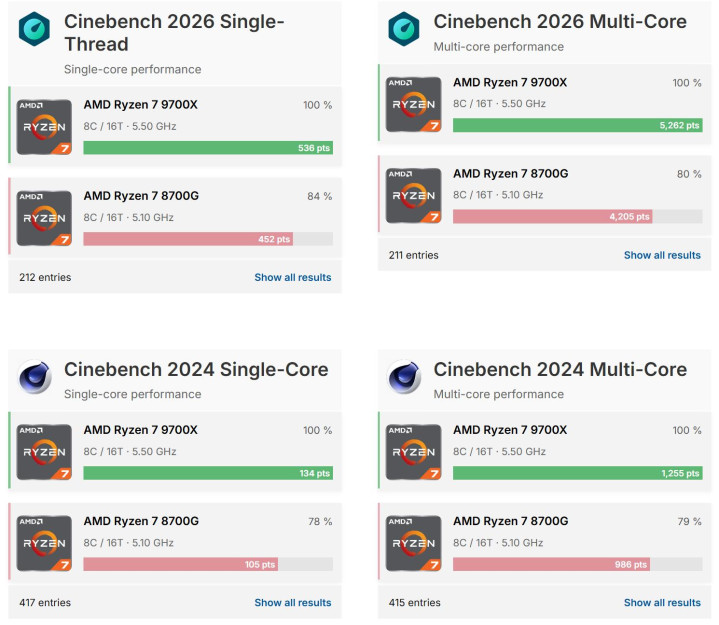Screen dimensions: 719x625
Task: Click the Cinebench 2026 Single-Thread logo icon
Action: pos(35,30)
